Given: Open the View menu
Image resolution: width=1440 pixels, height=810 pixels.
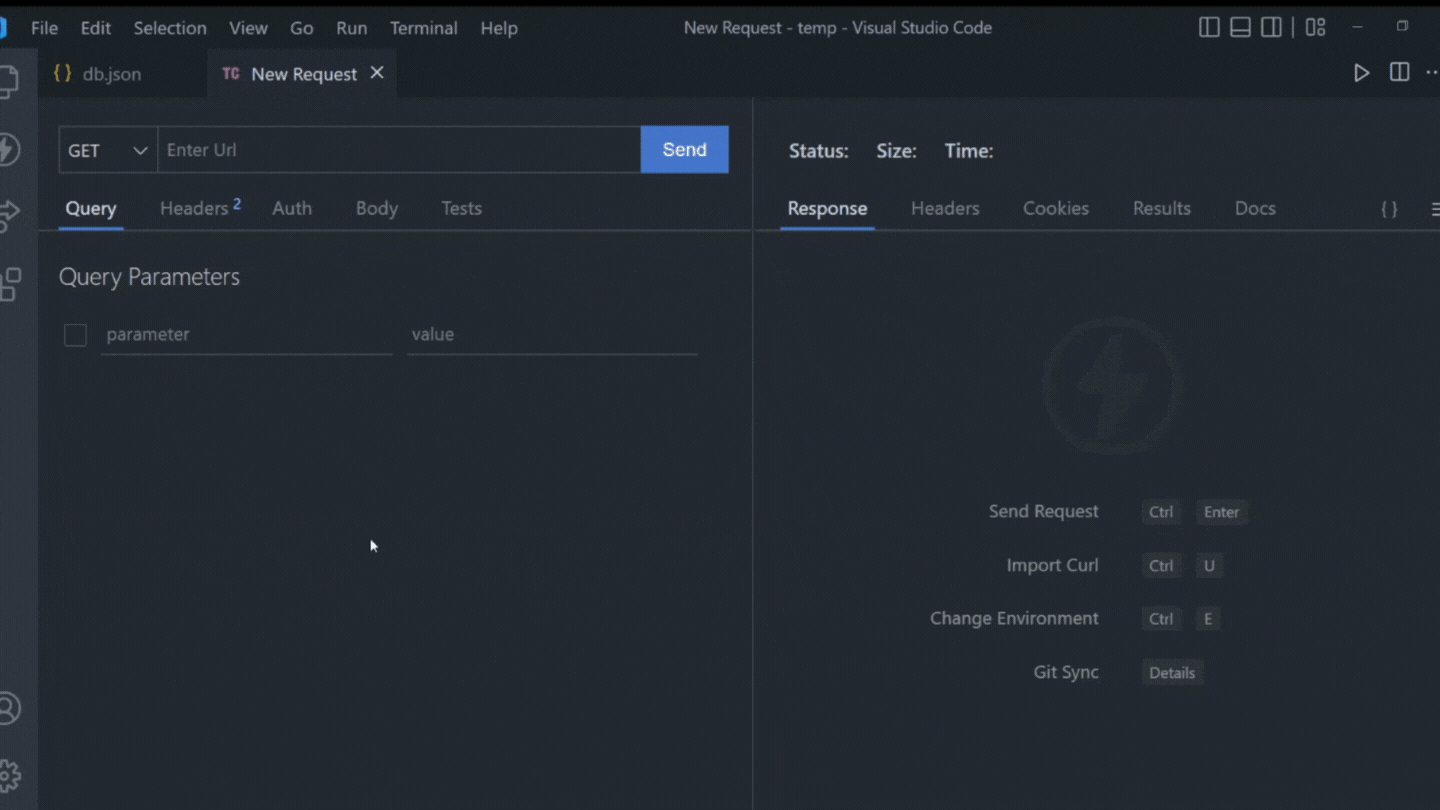Looking at the screenshot, I should coord(248,28).
